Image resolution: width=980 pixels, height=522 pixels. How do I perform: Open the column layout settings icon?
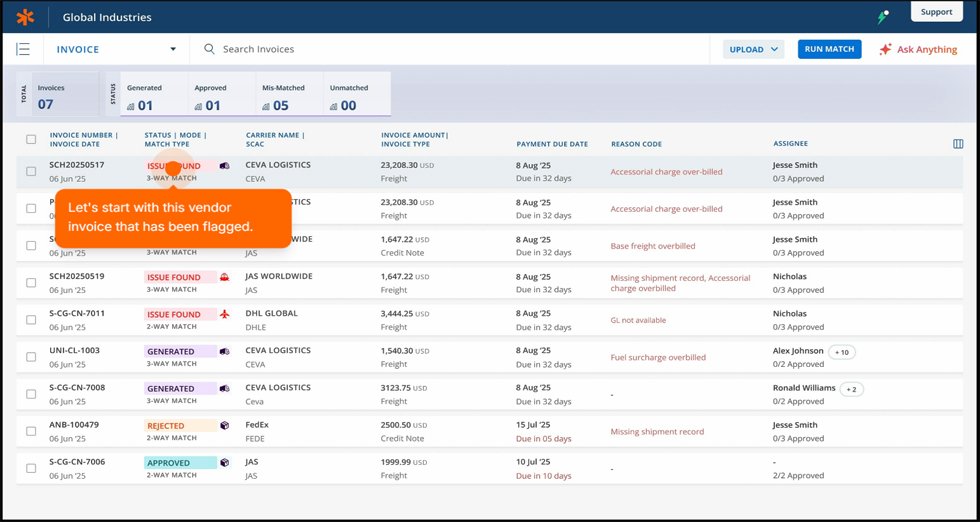click(958, 144)
